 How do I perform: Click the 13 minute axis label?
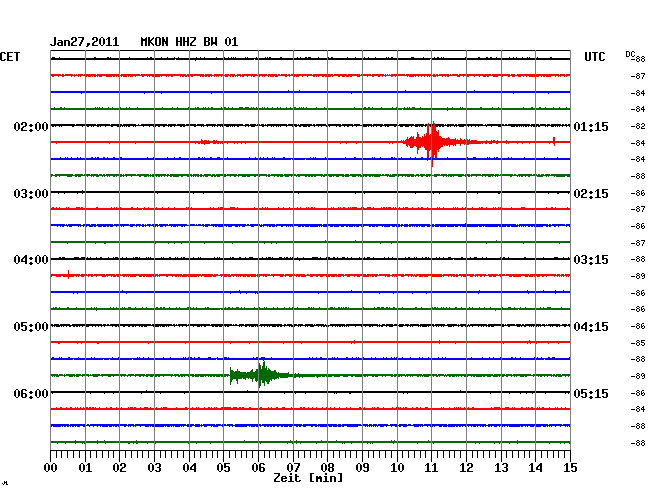501,468
